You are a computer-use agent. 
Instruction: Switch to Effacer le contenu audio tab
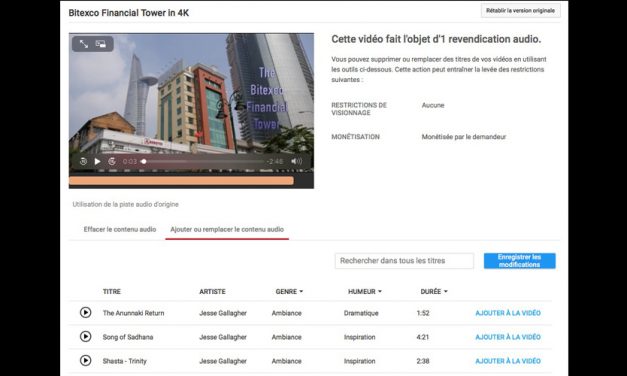120,229
